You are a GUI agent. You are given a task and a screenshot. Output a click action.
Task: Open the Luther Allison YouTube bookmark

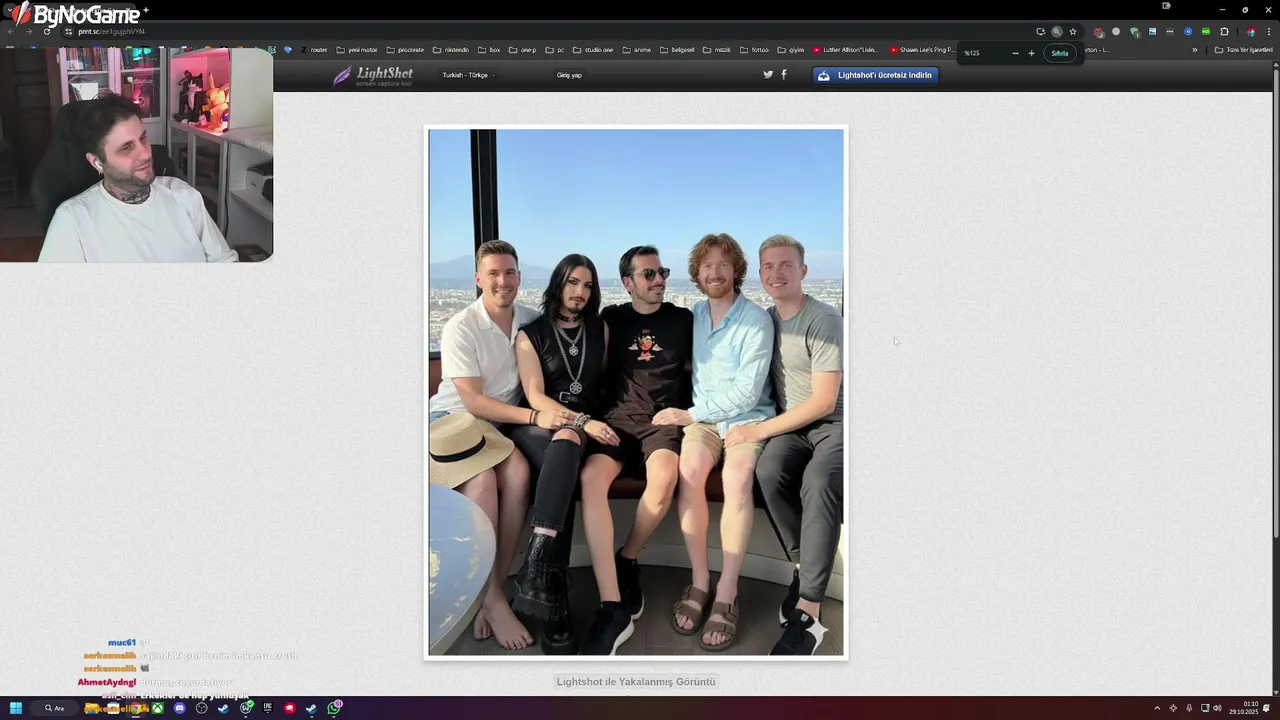(845, 50)
